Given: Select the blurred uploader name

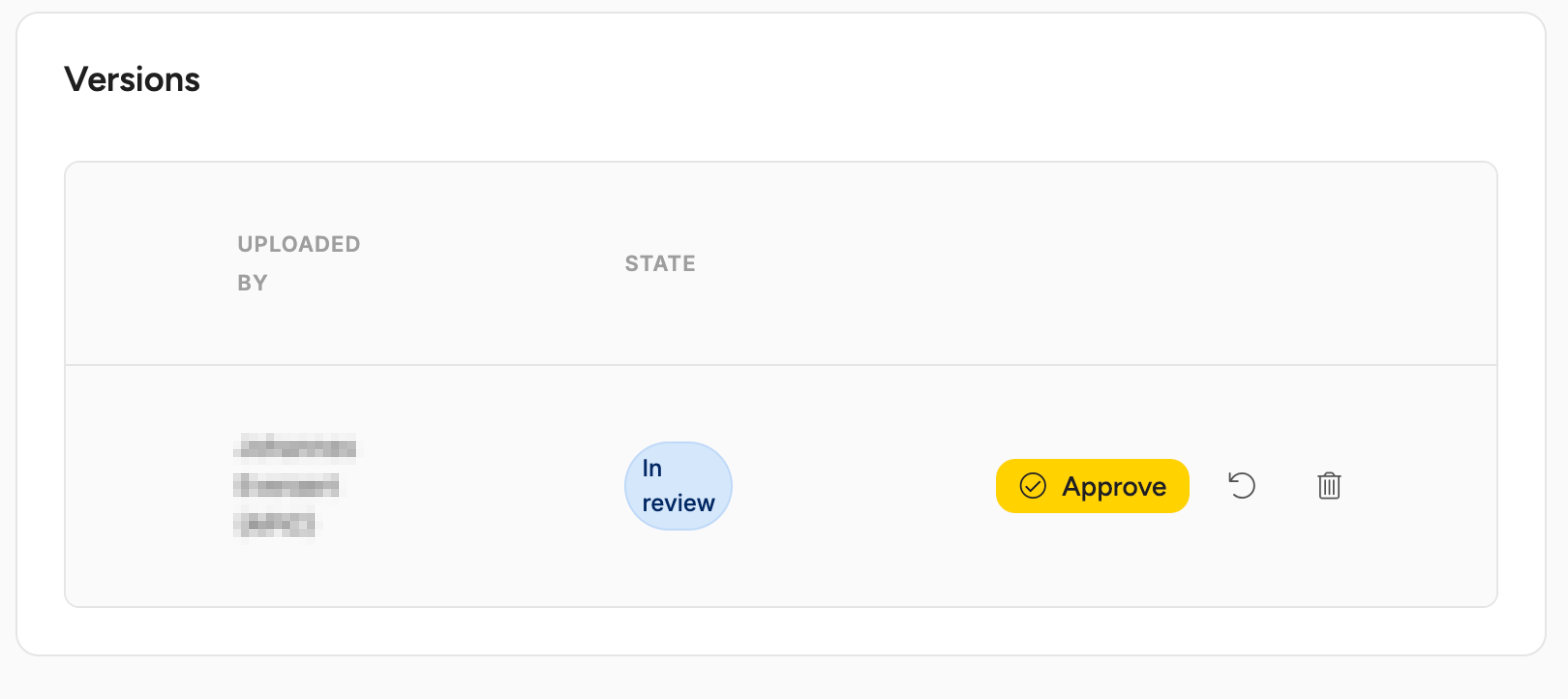Looking at the screenshot, I should point(295,486).
